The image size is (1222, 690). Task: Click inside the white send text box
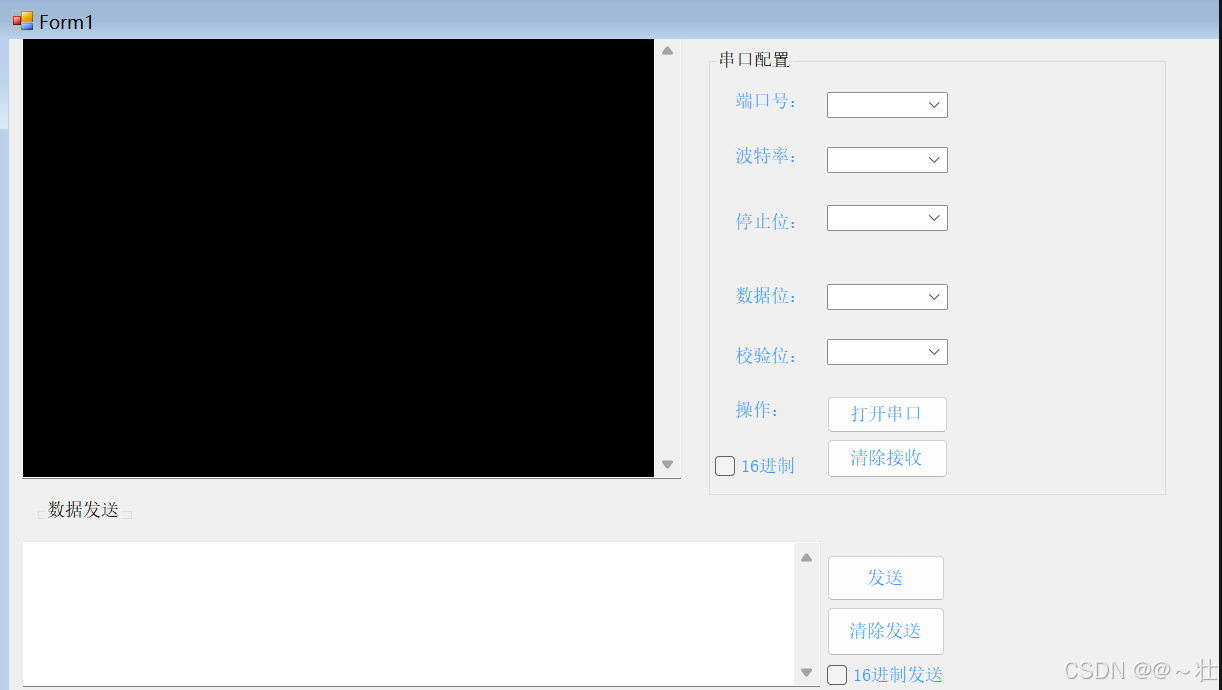click(408, 614)
